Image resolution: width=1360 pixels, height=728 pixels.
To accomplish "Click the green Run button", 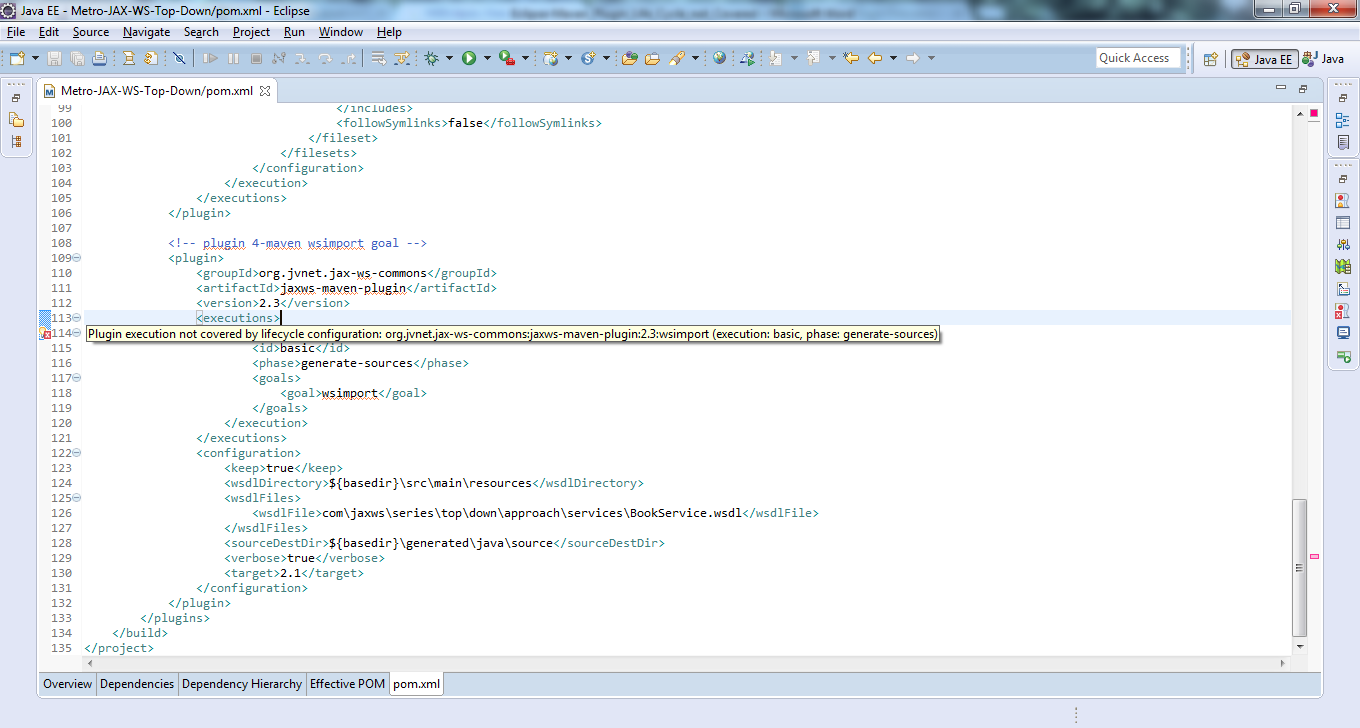I will [469, 59].
